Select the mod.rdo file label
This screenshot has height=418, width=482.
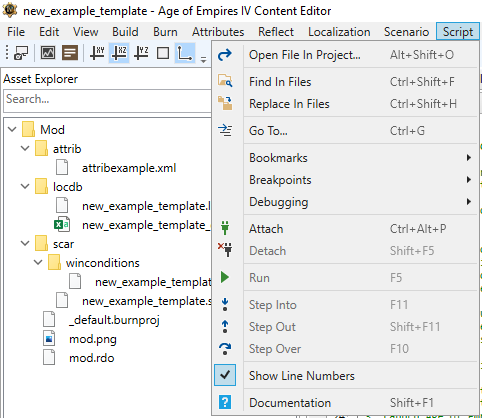[92, 358]
